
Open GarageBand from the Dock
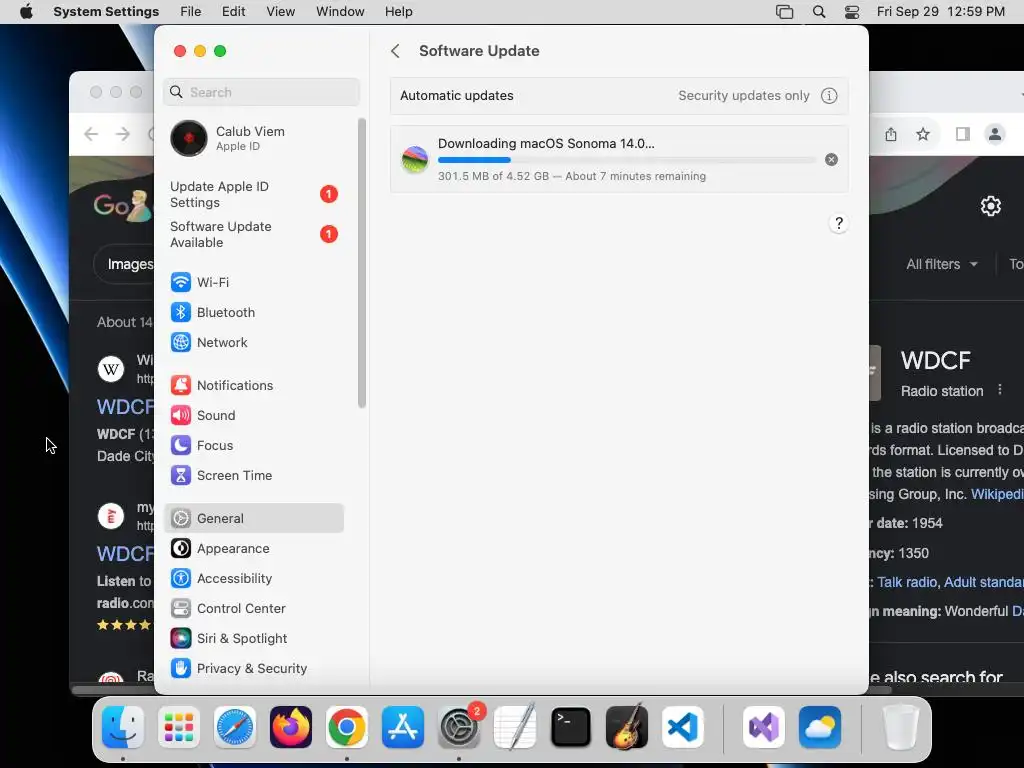tap(627, 727)
